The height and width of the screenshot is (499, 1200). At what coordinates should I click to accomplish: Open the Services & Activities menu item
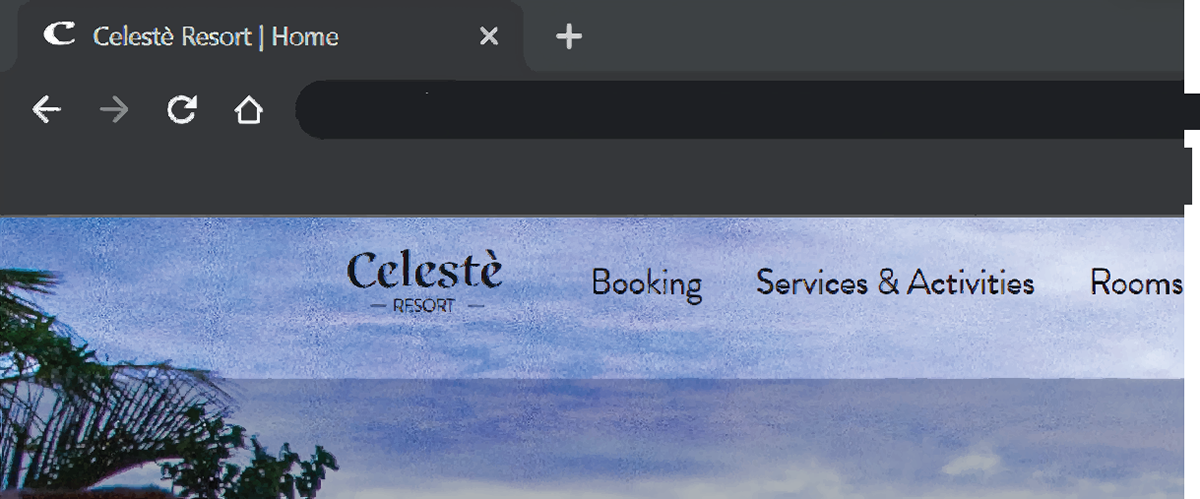(x=895, y=283)
